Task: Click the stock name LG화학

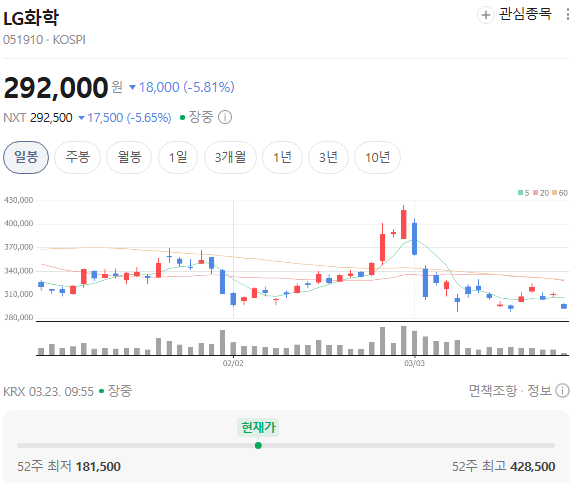Action: point(31,18)
